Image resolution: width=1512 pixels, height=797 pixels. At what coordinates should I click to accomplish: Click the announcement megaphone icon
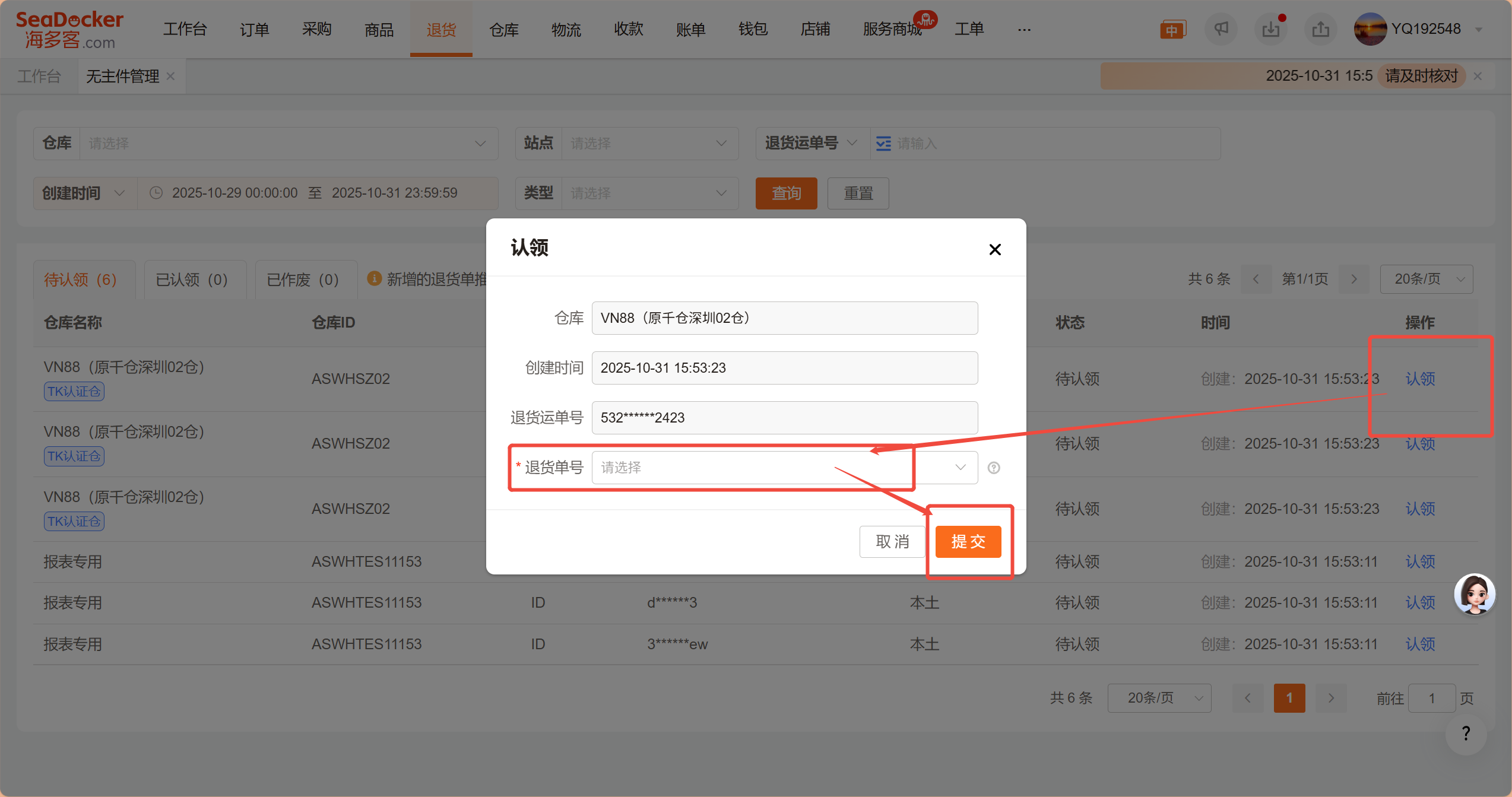point(1221,29)
